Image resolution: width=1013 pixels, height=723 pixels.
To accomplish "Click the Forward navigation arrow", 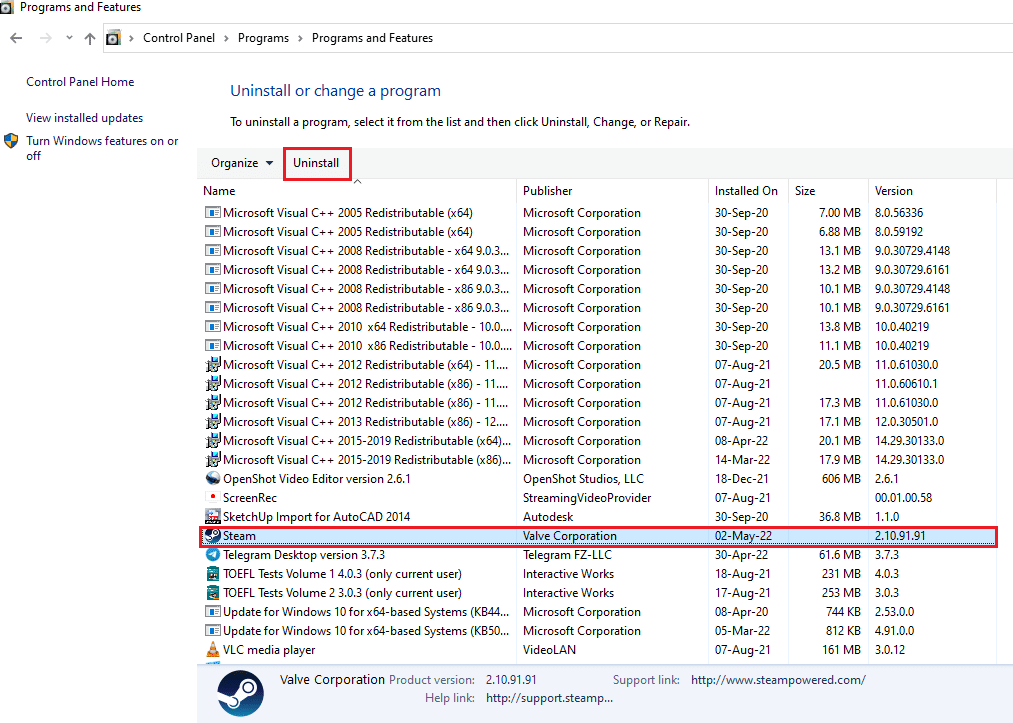I will tap(45, 38).
